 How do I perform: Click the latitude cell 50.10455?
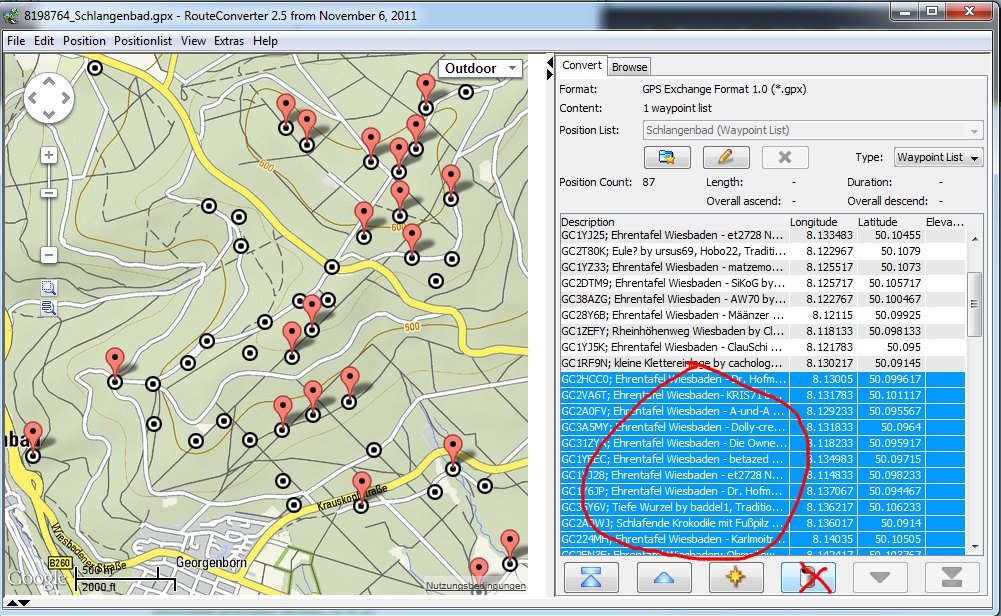[891, 235]
